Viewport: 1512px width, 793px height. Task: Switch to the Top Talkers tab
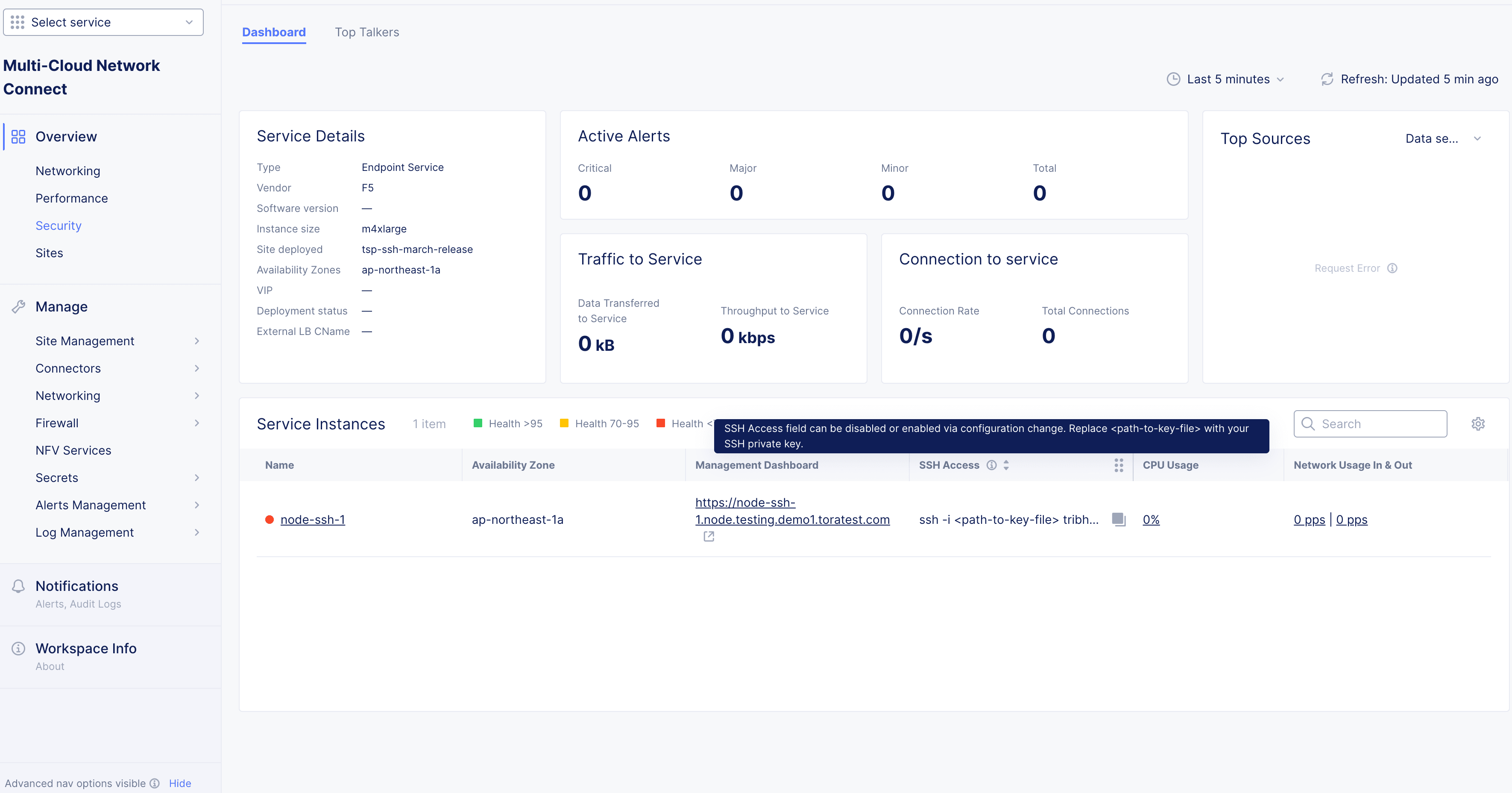367,32
